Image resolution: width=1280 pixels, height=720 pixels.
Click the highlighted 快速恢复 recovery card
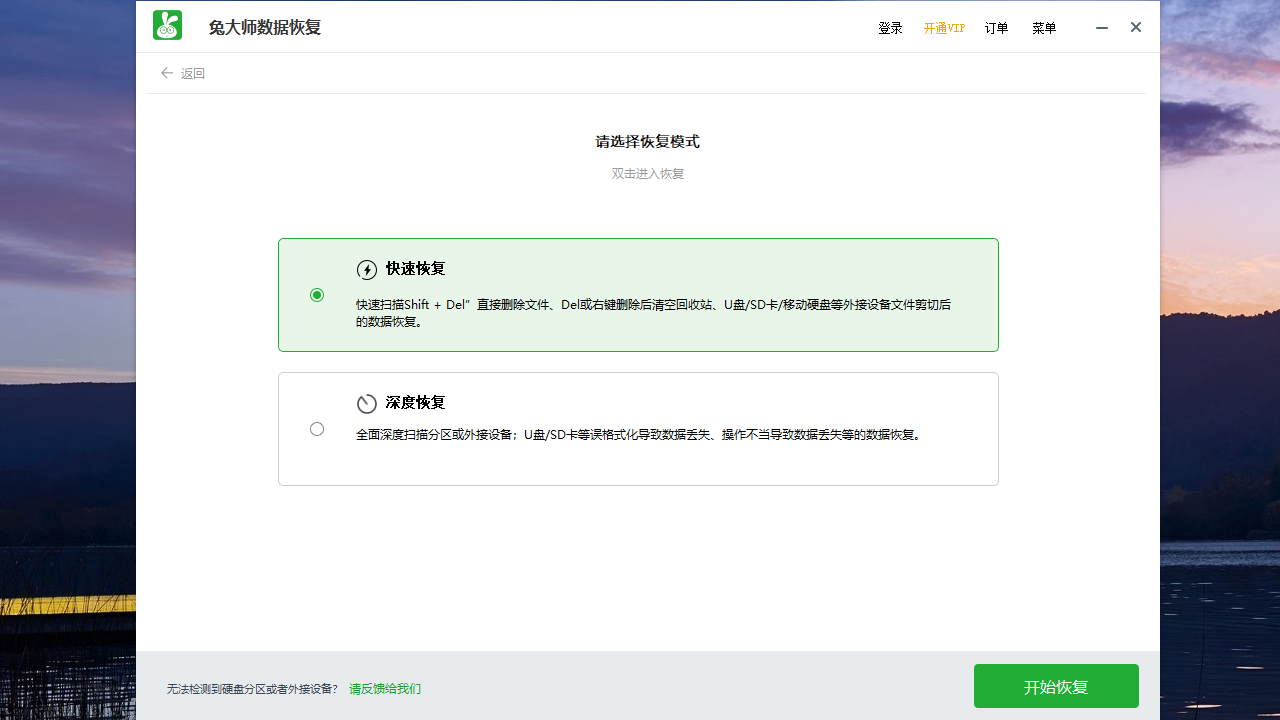tap(638, 294)
